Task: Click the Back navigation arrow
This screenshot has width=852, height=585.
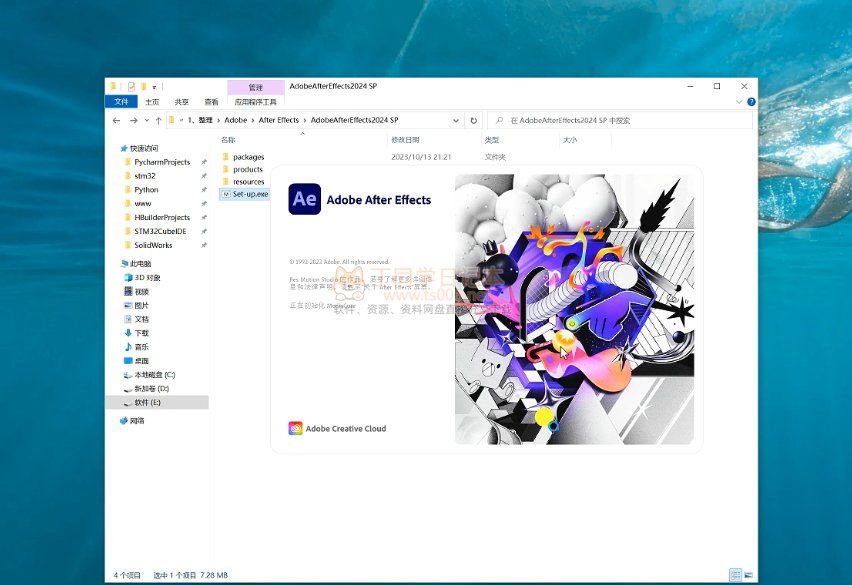Action: tap(117, 120)
